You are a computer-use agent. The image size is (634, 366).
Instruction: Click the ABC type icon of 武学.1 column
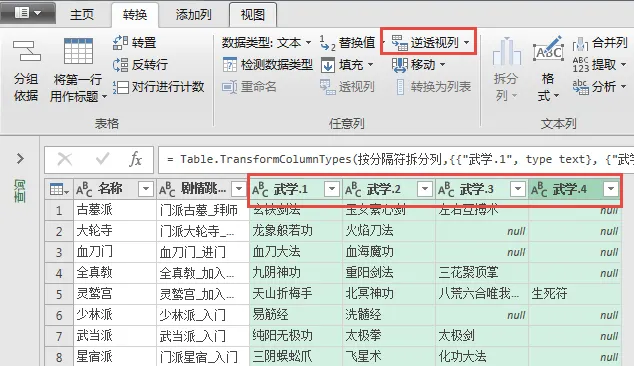point(260,189)
